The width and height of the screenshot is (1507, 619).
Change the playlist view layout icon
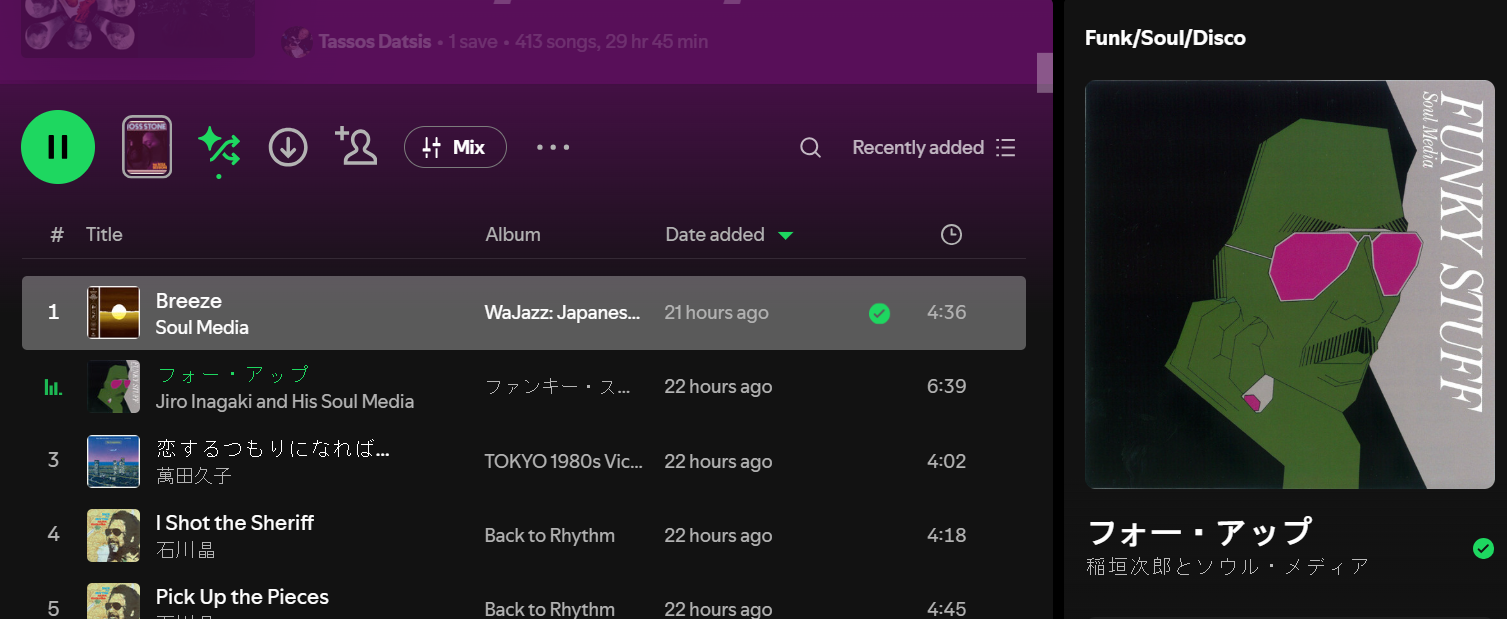pos(1007,147)
